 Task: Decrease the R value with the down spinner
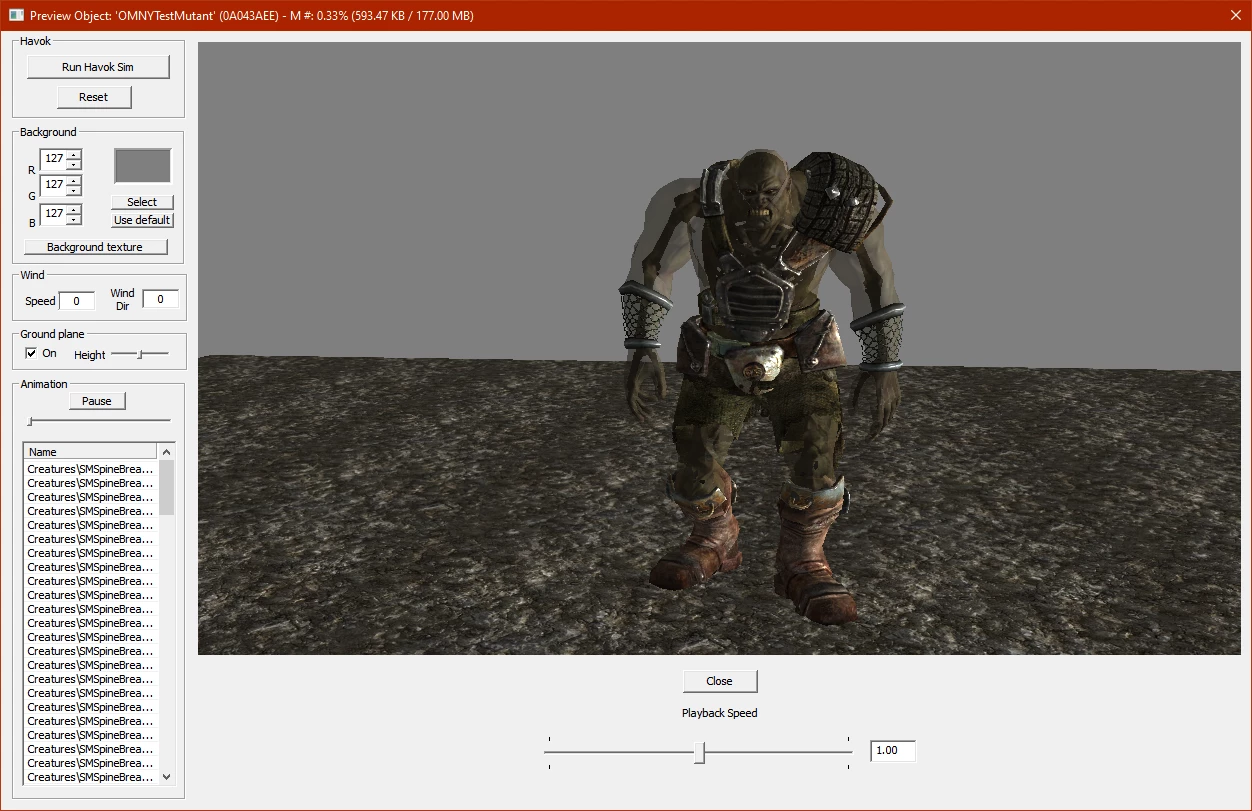point(74,163)
